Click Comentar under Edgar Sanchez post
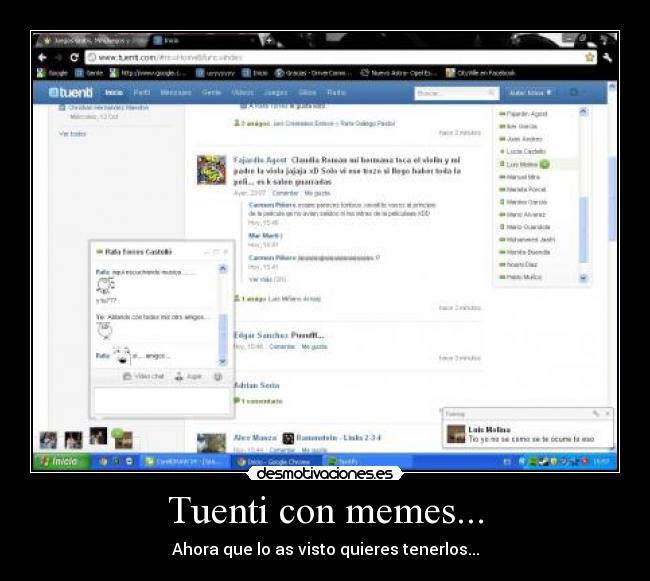650x581 pixels. tap(282, 346)
